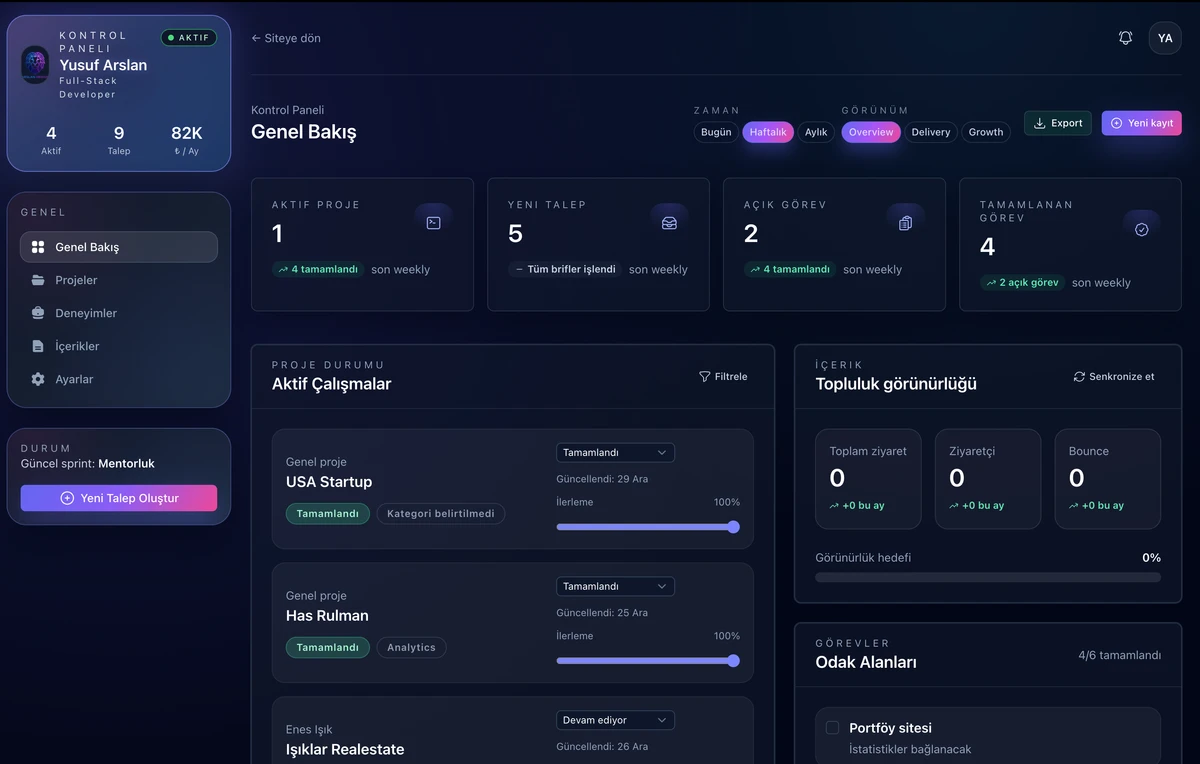Click the Siteye dön link
Image resolution: width=1200 pixels, height=764 pixels.
point(286,38)
